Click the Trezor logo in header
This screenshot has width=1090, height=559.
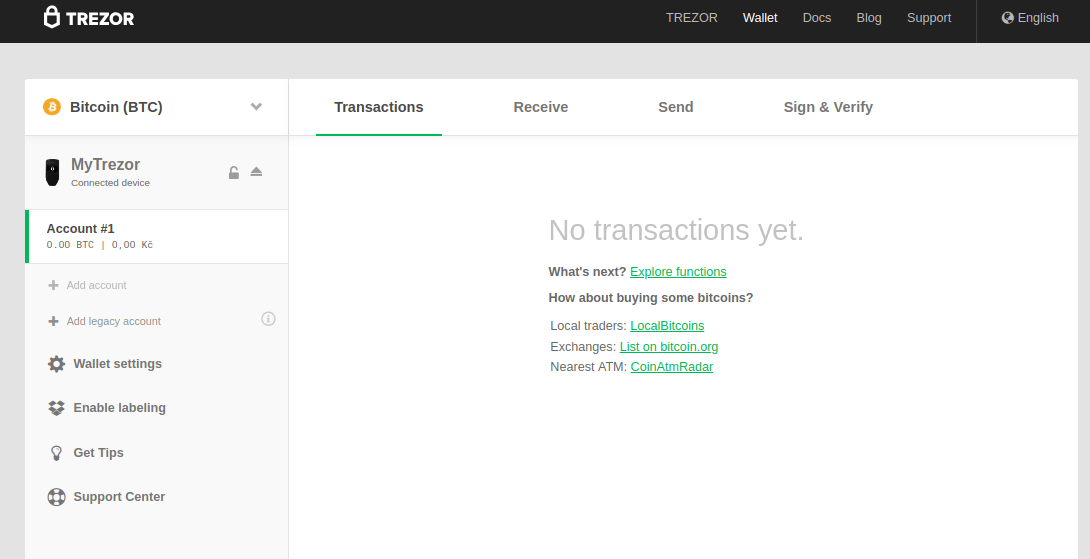(88, 18)
